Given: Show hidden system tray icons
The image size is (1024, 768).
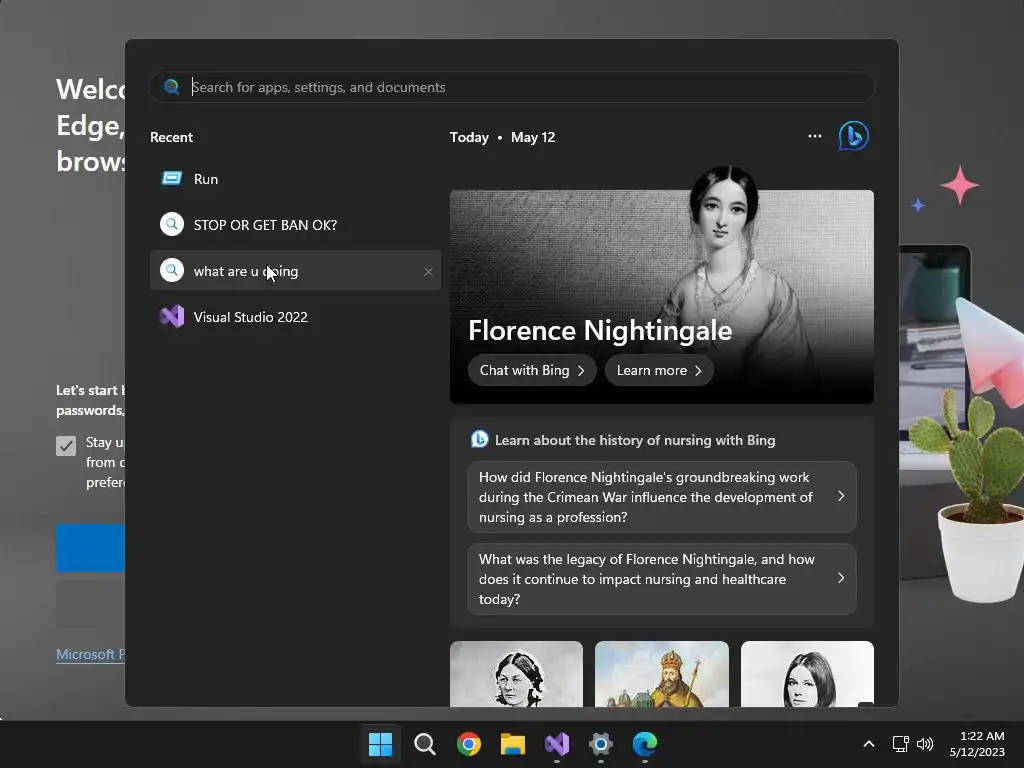Looking at the screenshot, I should [869, 744].
